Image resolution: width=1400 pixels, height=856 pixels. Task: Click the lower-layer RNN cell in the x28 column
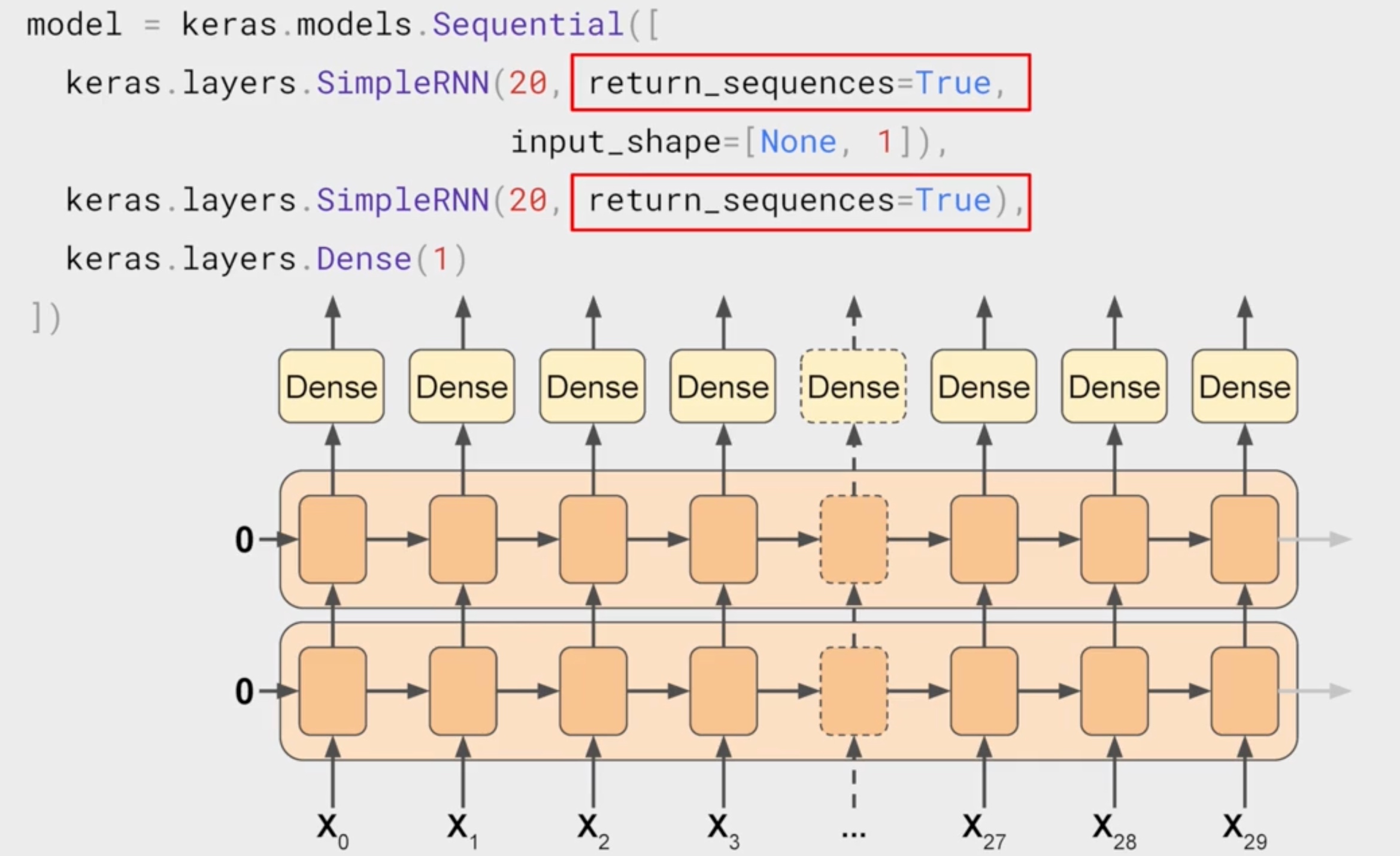[x=1114, y=691]
